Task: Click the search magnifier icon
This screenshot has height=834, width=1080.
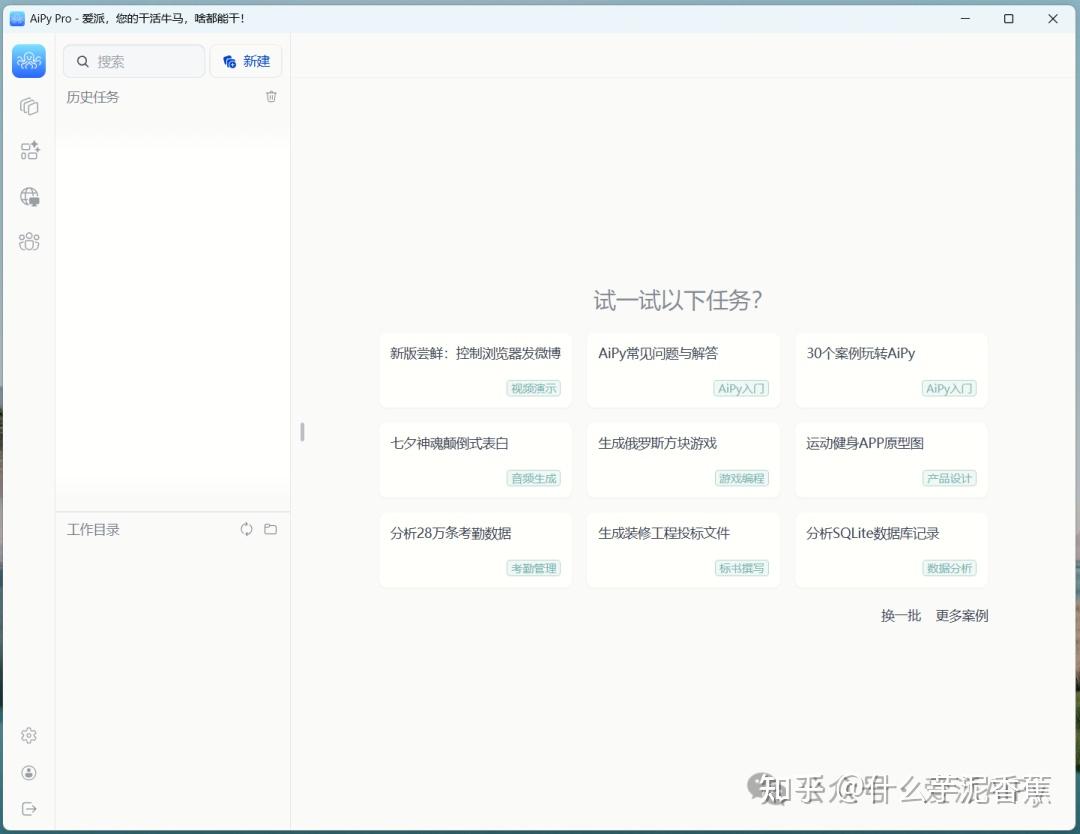Action: 83,61
